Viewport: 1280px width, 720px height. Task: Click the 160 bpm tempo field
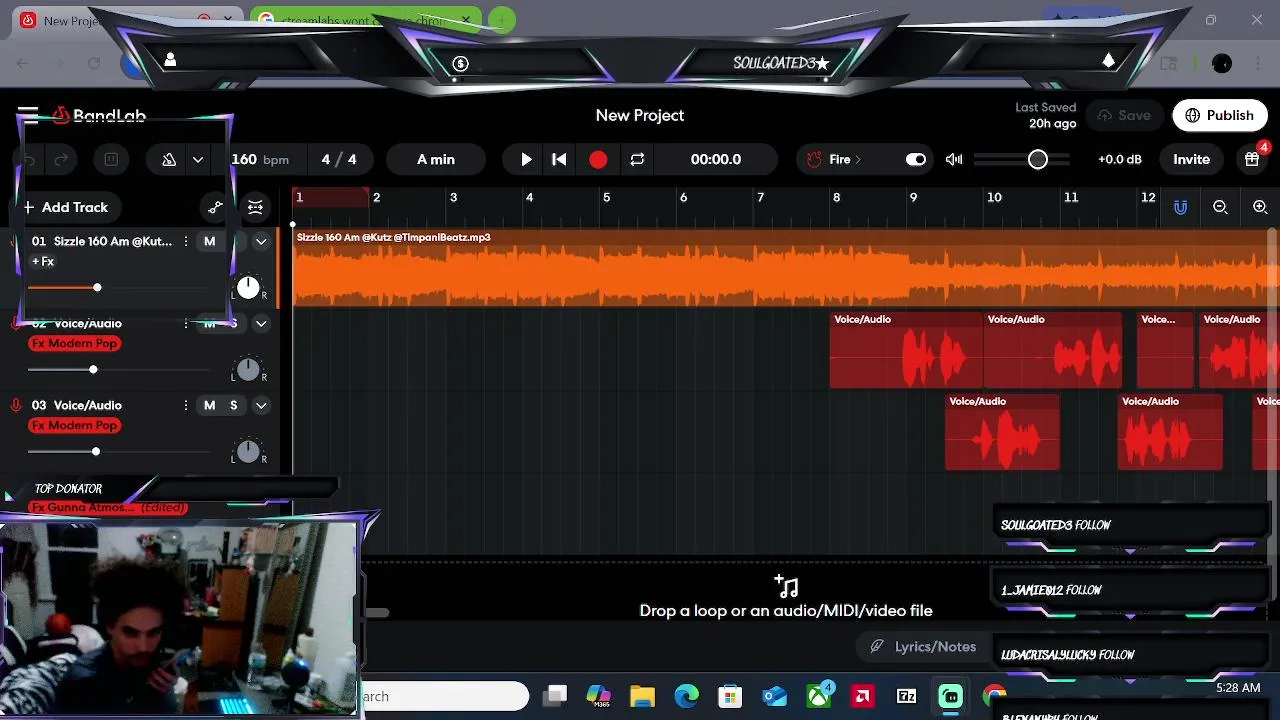click(259, 159)
